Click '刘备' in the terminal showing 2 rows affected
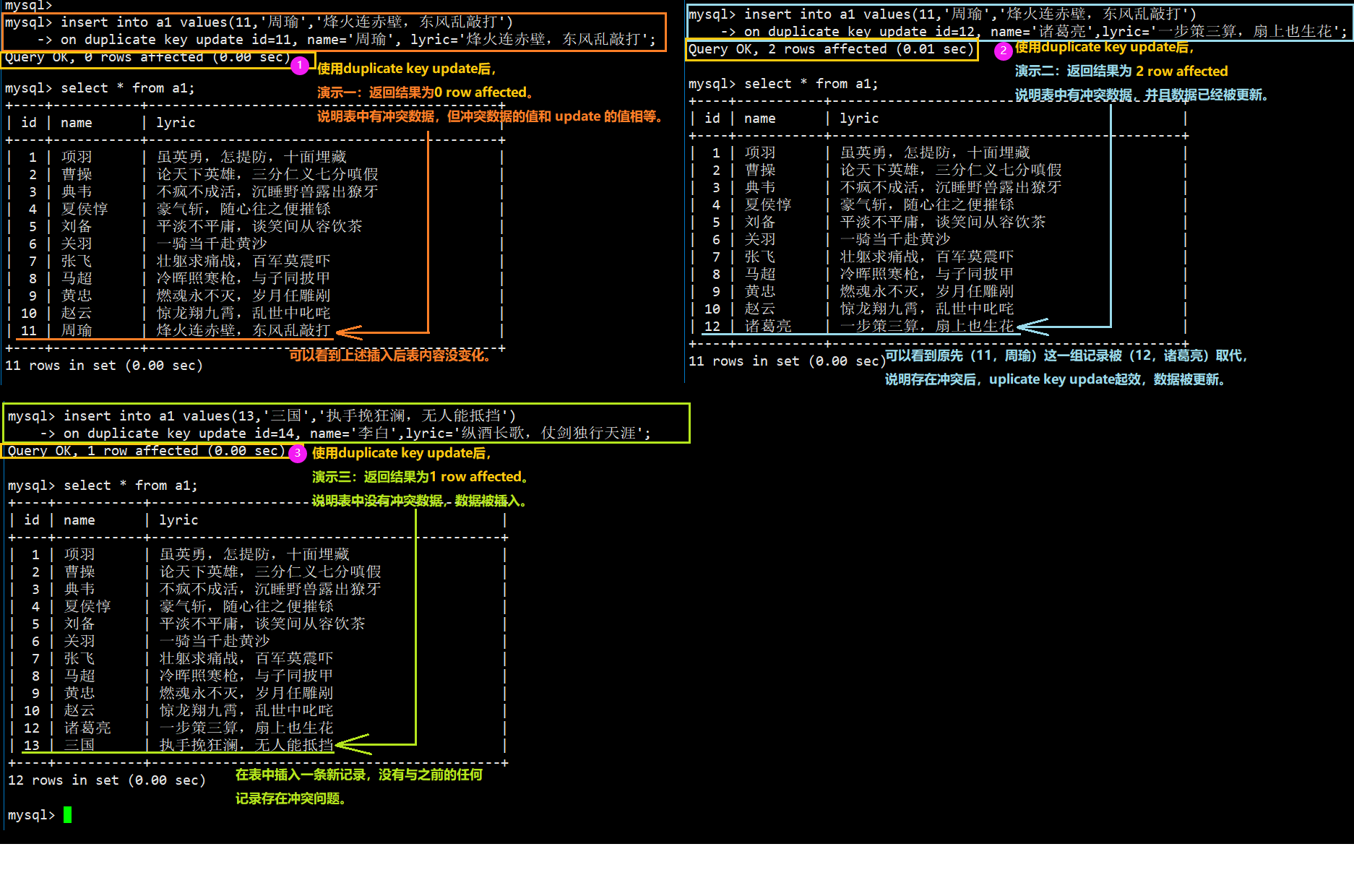This screenshot has height=896, width=1354. [760, 223]
